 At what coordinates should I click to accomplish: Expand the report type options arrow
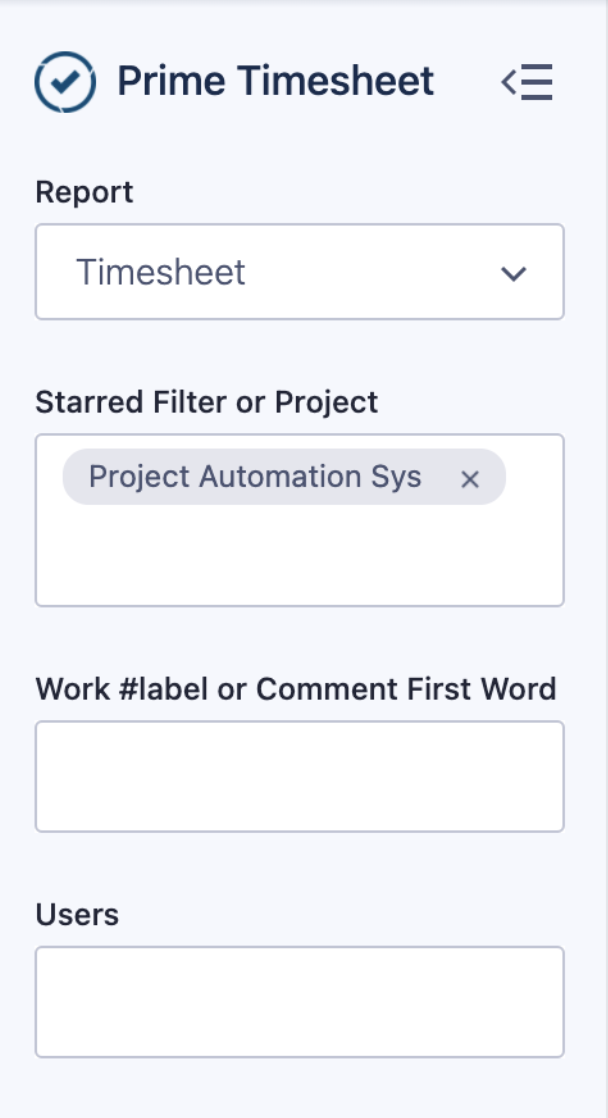coord(513,273)
